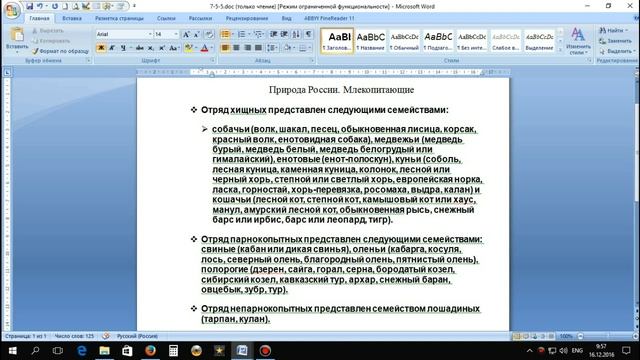Click red font color button
The width and height of the screenshot is (640, 360).
coord(204,48)
